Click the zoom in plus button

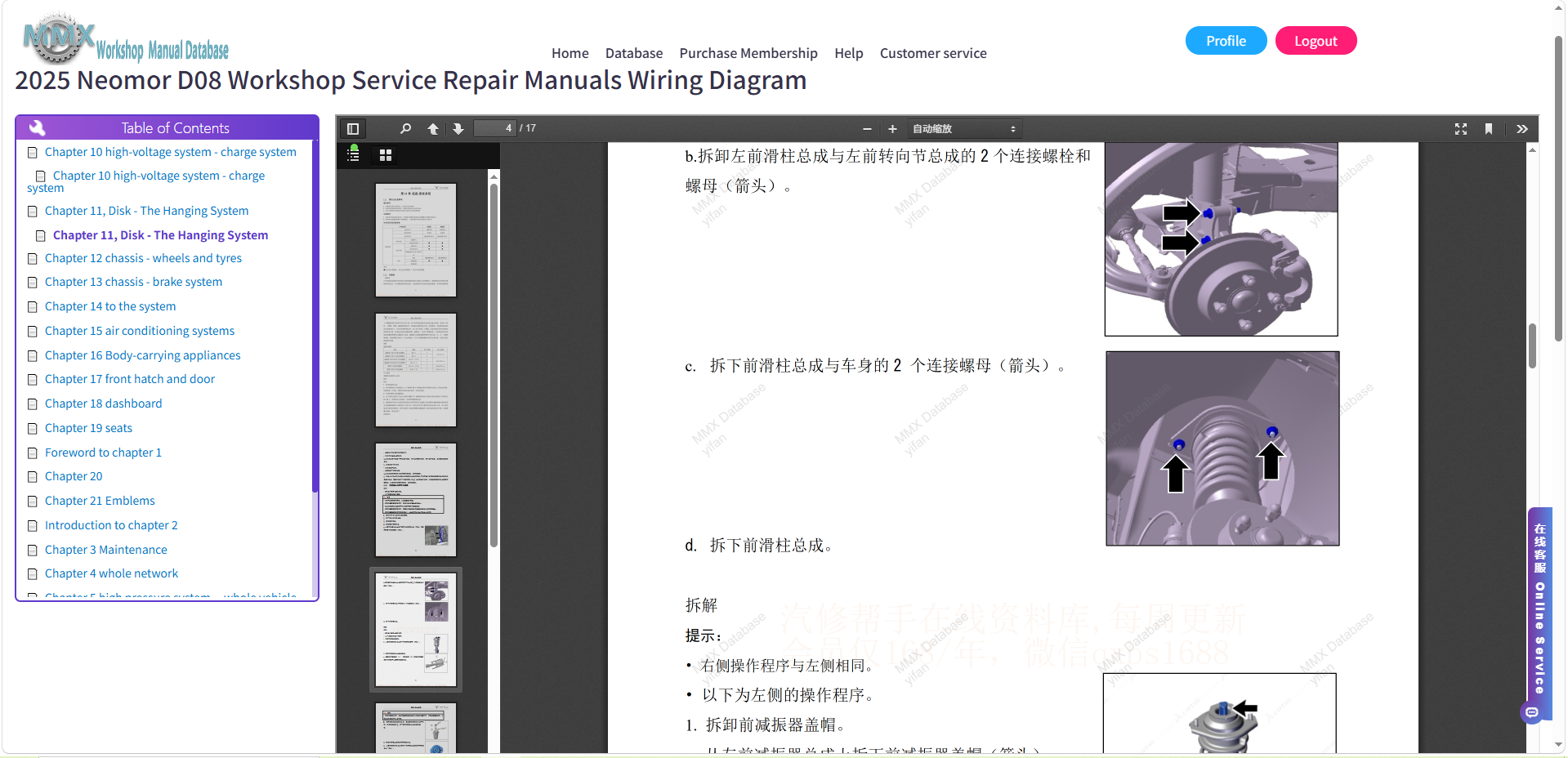(892, 129)
